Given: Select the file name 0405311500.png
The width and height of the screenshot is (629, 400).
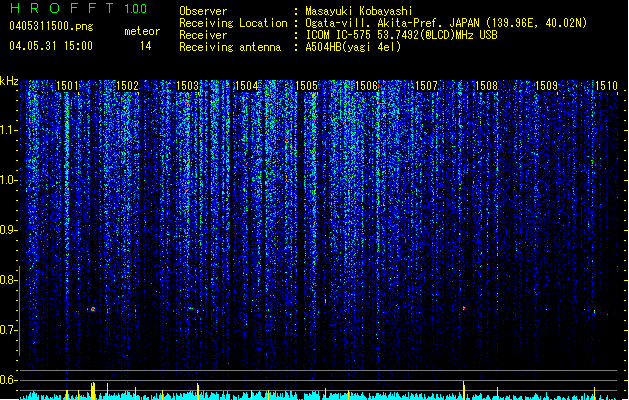Looking at the screenshot, I should [51, 27].
